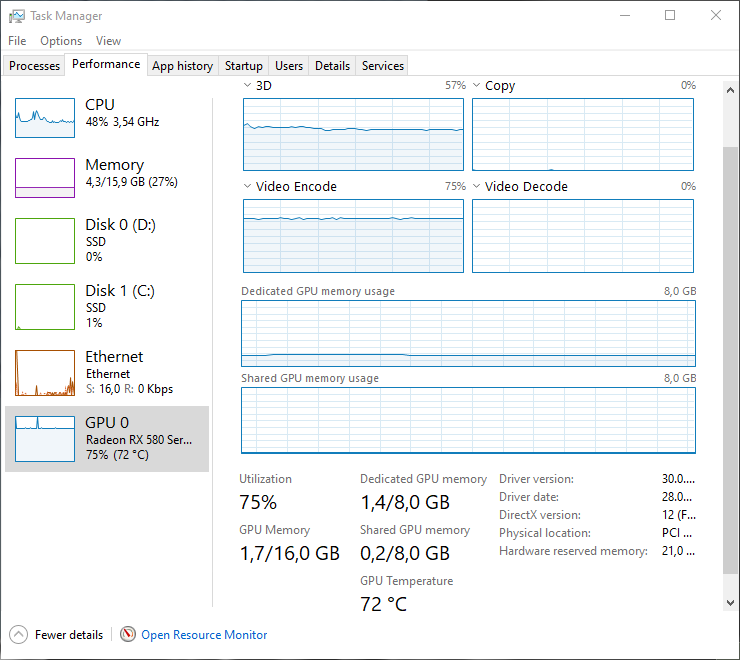
Task: Switch to the Details tab
Action: 332,66
